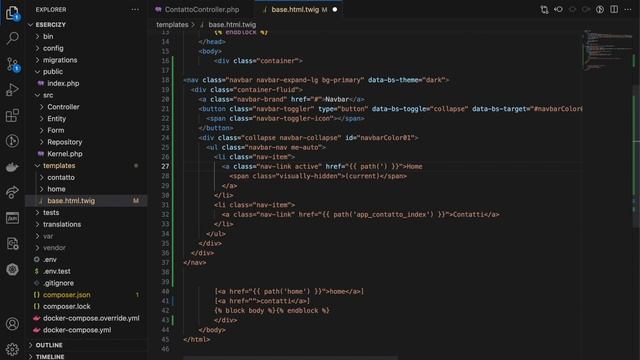Select base.html.twig in file tree
The image size is (640, 360).
[71, 201]
